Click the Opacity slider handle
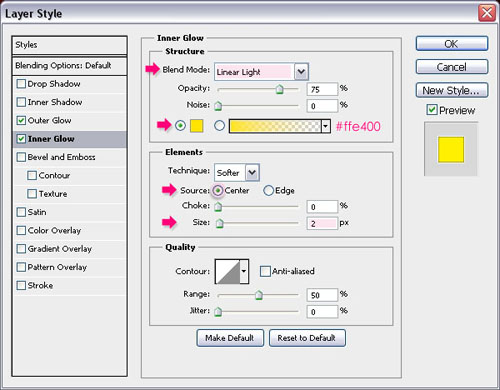Image resolution: width=500 pixels, height=390 pixels. 279,89
